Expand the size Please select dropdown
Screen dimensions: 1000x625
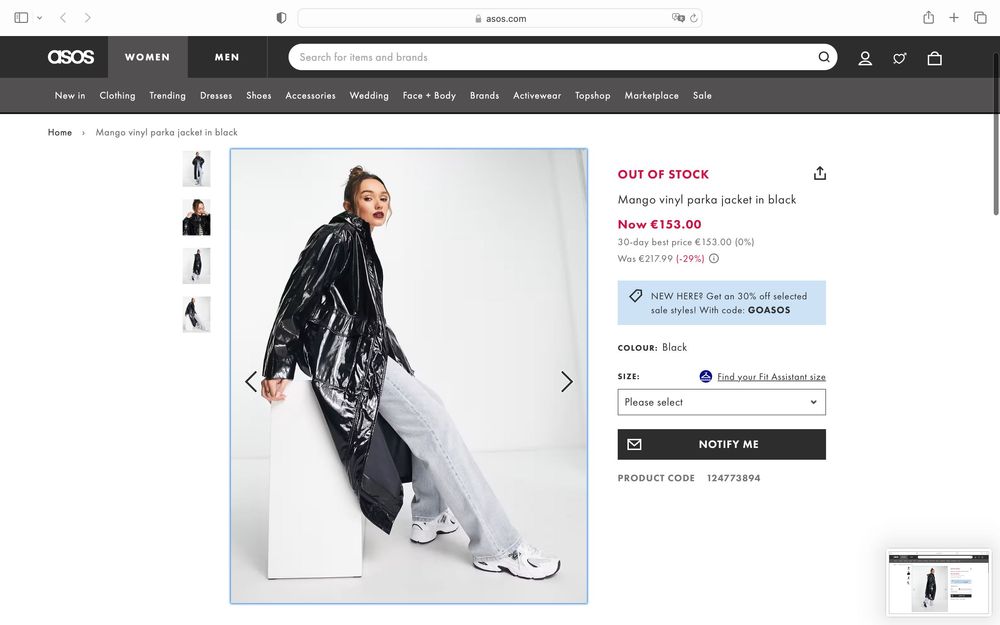(721, 402)
